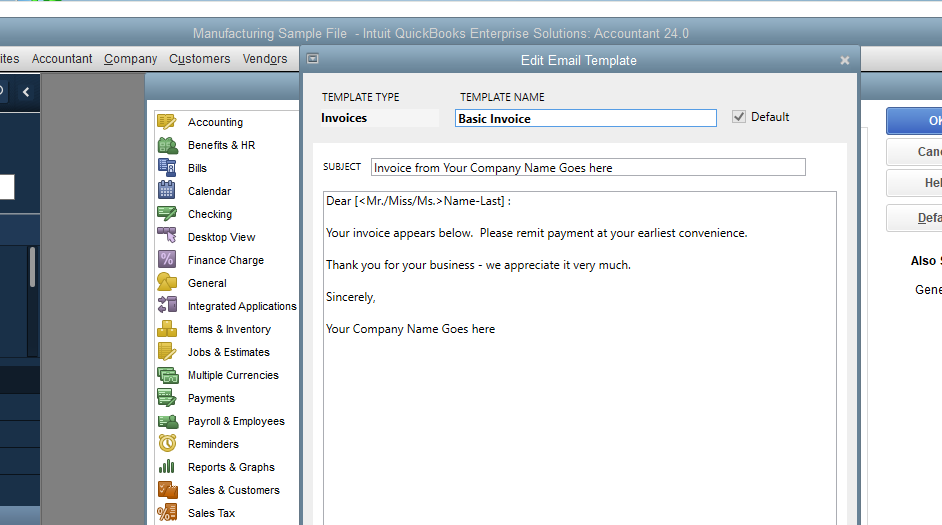The height and width of the screenshot is (525, 942).
Task: Select the Payroll & Employees icon
Action: (168, 421)
